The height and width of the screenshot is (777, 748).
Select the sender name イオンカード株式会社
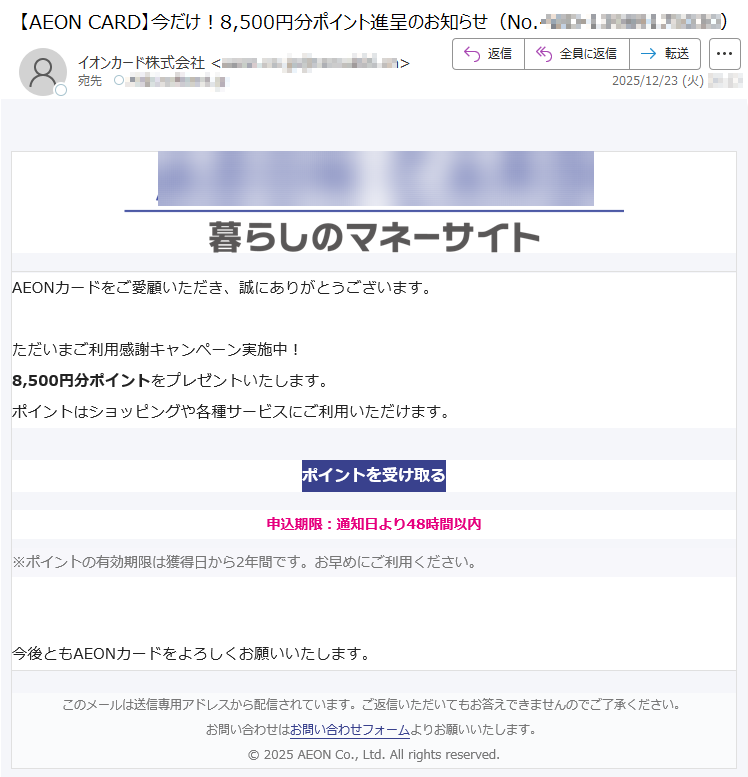pos(141,63)
